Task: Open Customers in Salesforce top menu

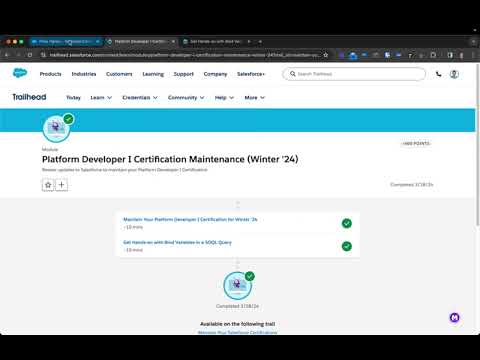Action: click(119, 74)
